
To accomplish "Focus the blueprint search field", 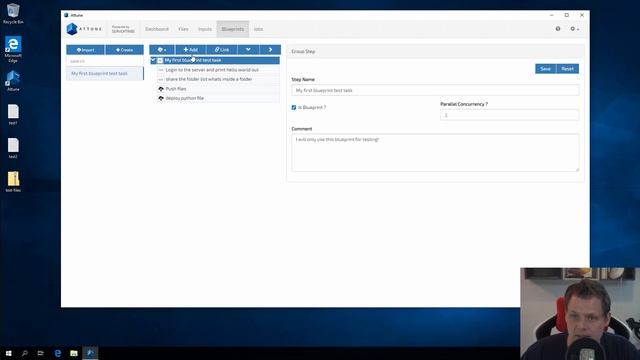I will pos(105,61).
